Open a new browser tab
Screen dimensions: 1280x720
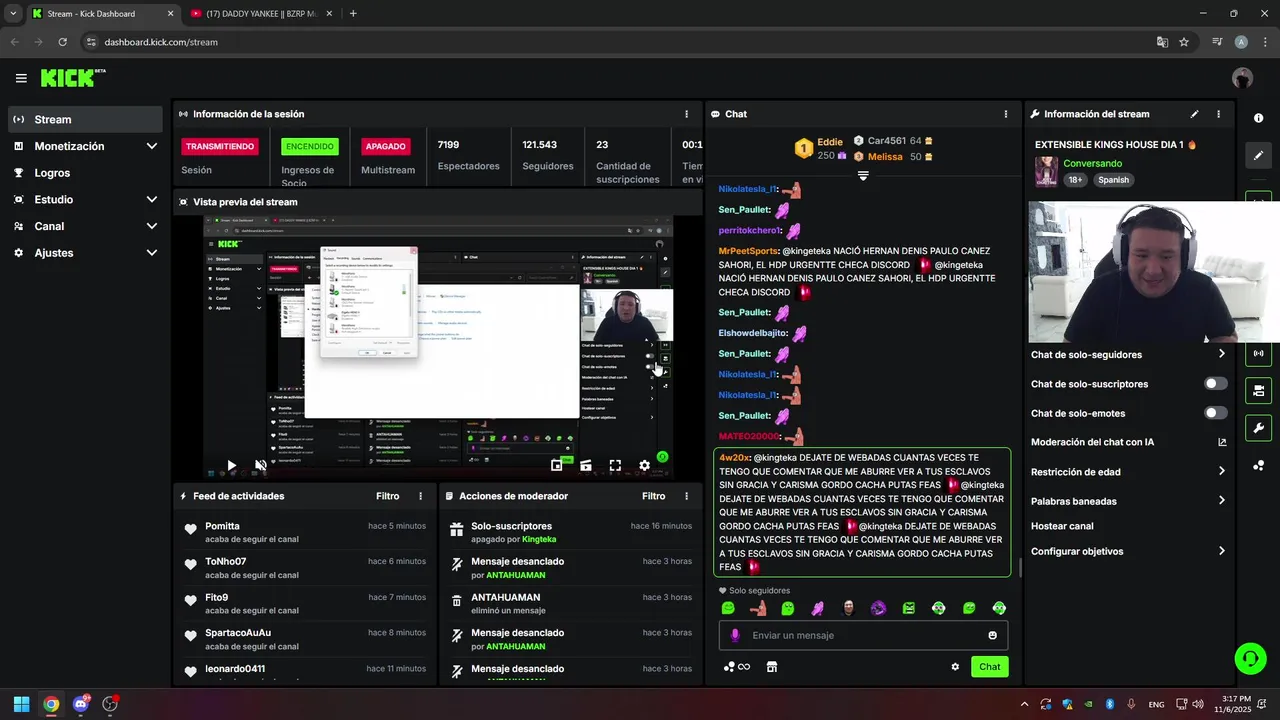point(353,14)
